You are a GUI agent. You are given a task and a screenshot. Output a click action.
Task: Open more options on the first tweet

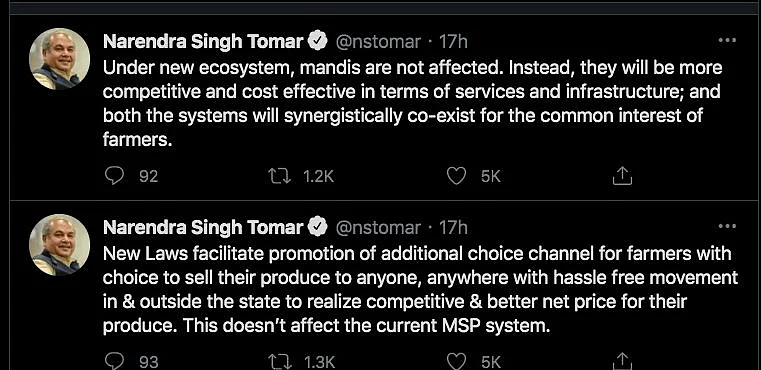pyautogui.click(x=727, y=41)
